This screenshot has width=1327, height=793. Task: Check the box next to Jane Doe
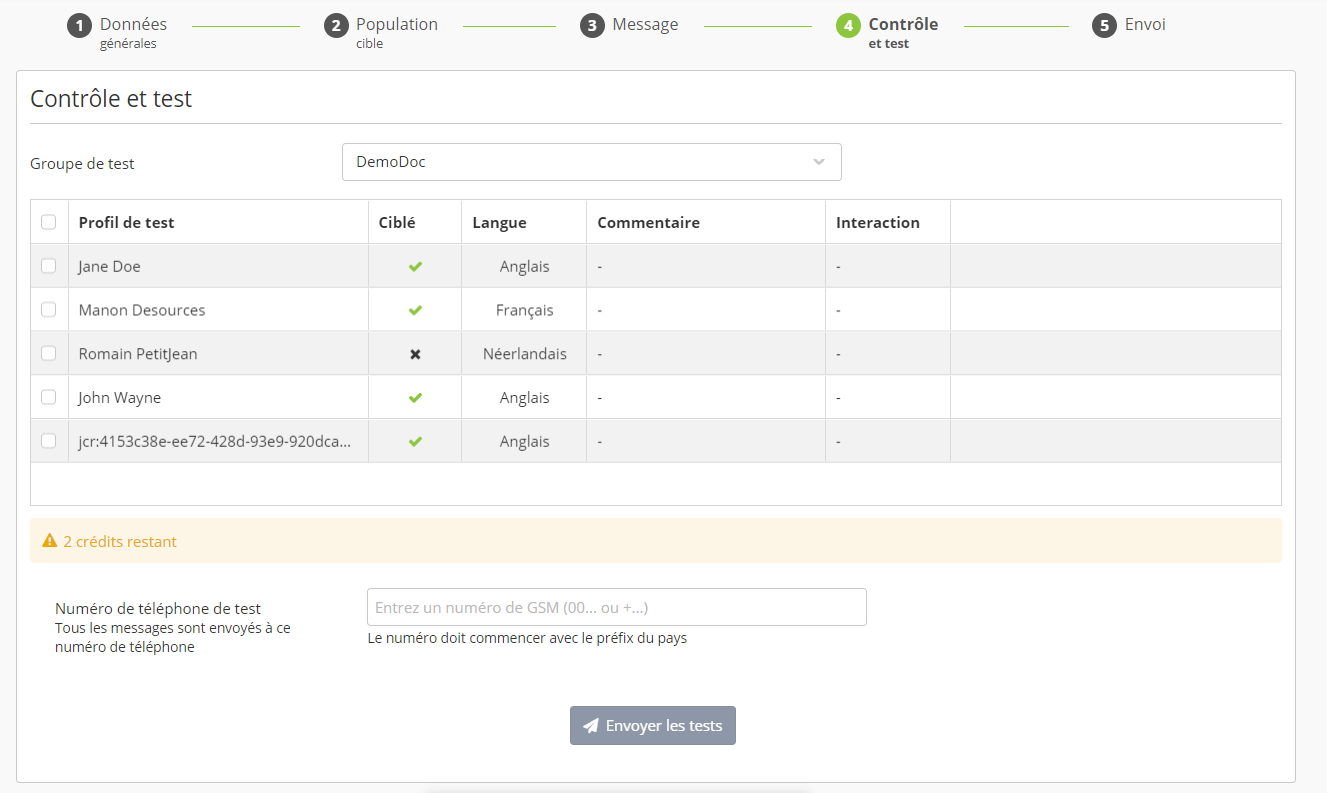[x=48, y=266]
